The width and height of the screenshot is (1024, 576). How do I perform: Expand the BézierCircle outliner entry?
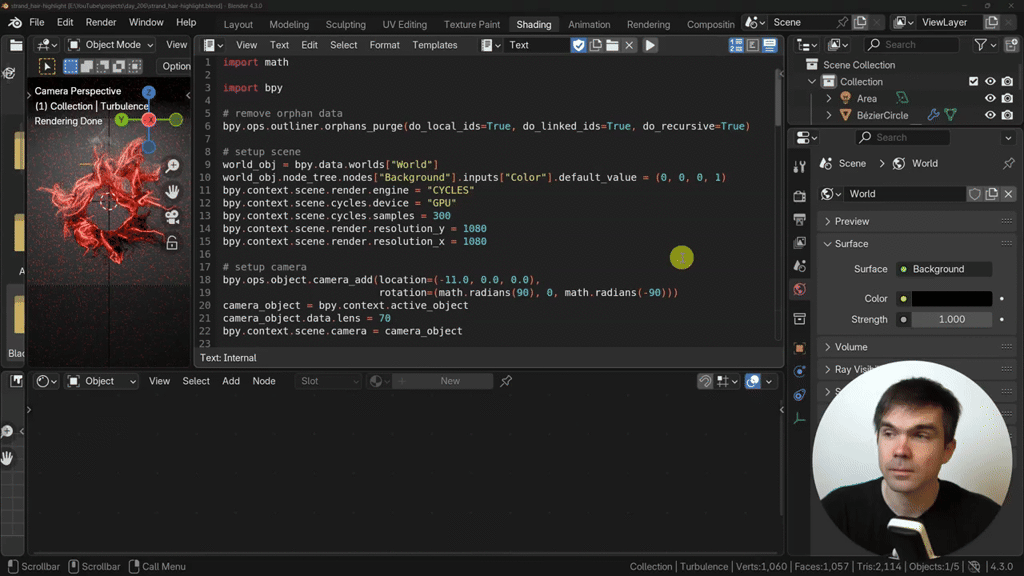(x=829, y=115)
